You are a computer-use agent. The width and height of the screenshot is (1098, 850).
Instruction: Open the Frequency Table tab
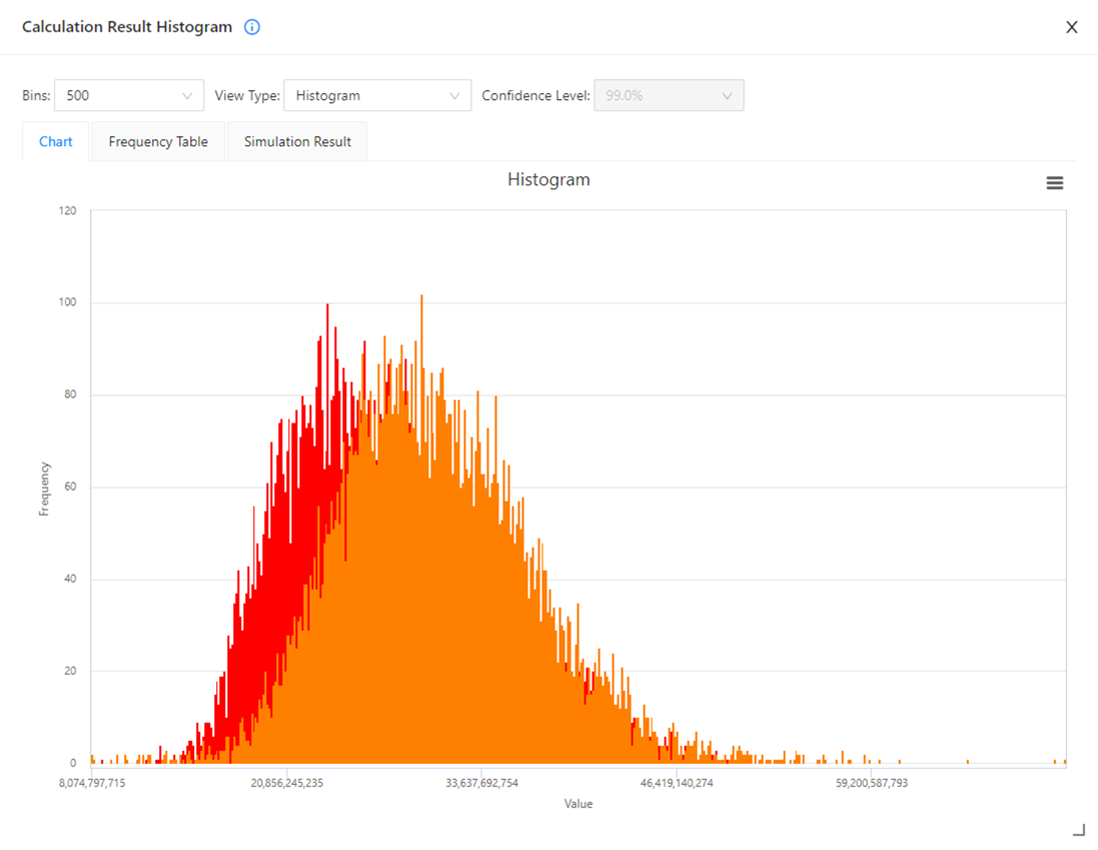[x=158, y=142]
